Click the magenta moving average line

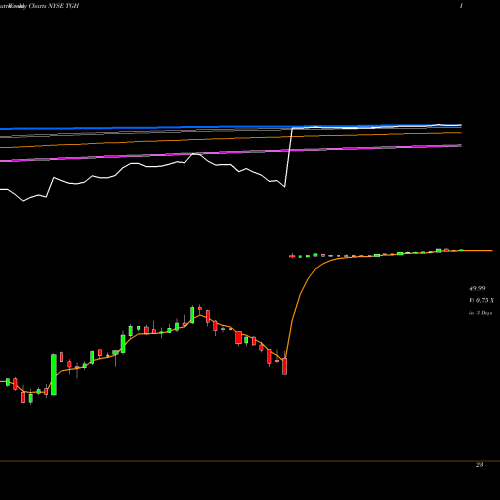pyautogui.click(x=231, y=153)
